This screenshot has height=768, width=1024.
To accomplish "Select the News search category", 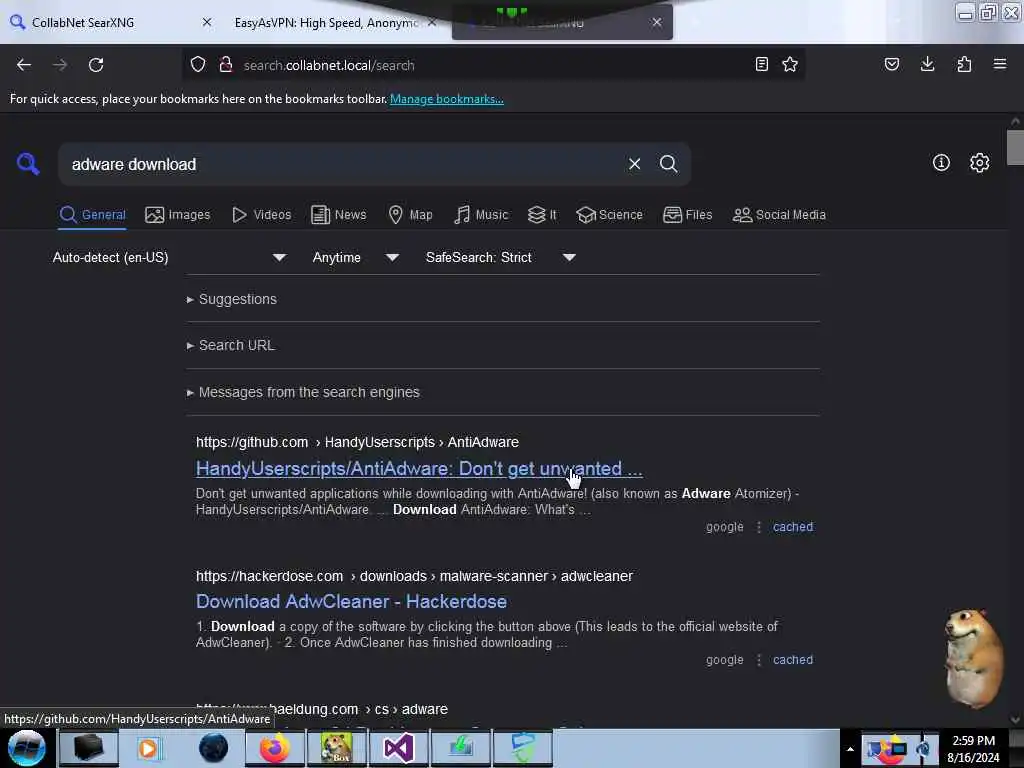I will (339, 215).
